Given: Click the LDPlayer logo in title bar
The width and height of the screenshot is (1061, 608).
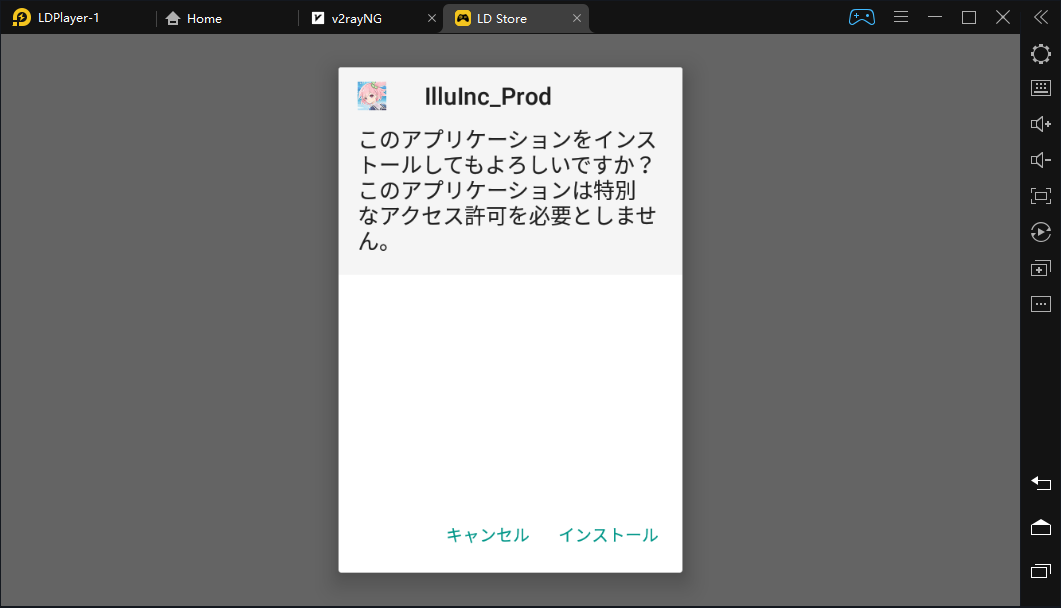Looking at the screenshot, I should click(22, 17).
